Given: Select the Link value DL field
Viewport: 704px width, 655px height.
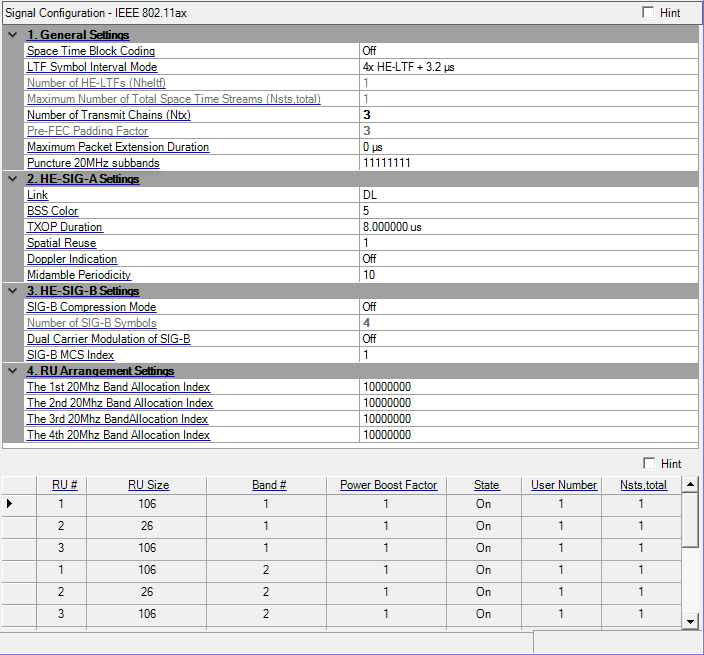Looking at the screenshot, I should click(x=528, y=195).
